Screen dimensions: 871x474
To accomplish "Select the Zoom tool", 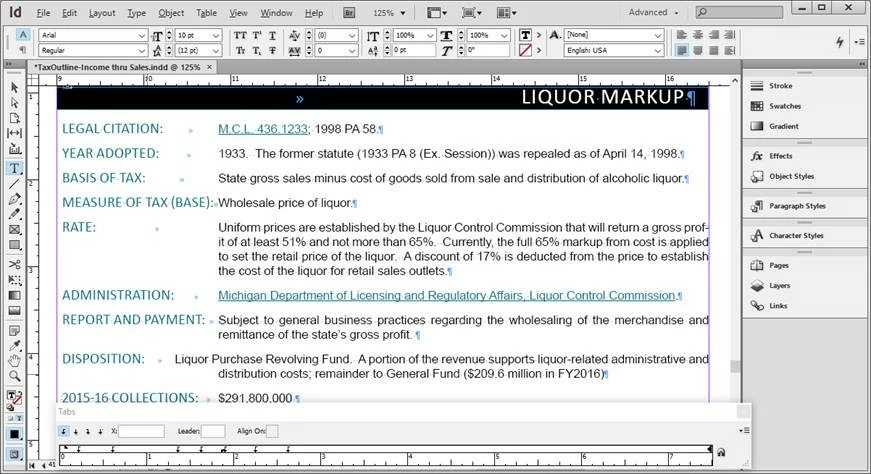I will pyautogui.click(x=14, y=376).
